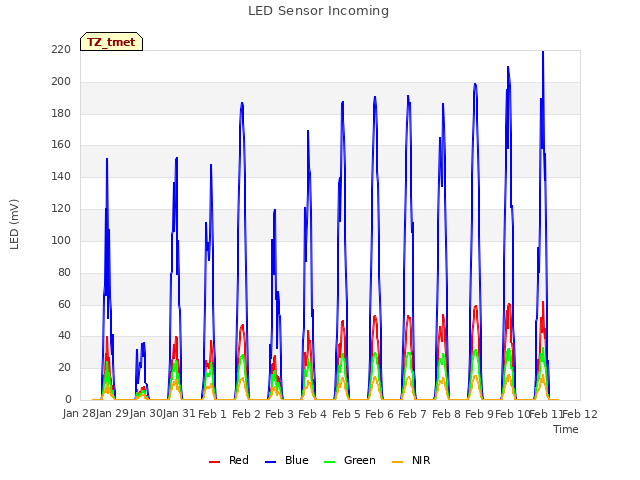Image resolution: width=640 pixels, height=480 pixels.
Task: Click the 'Feb 2' x-axis tick label
Action: (246, 414)
